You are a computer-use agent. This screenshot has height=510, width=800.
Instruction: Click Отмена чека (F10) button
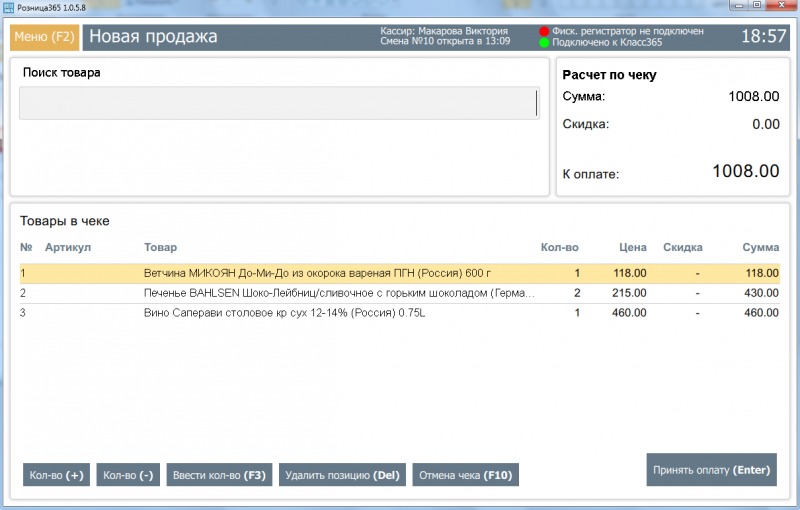(x=465, y=475)
